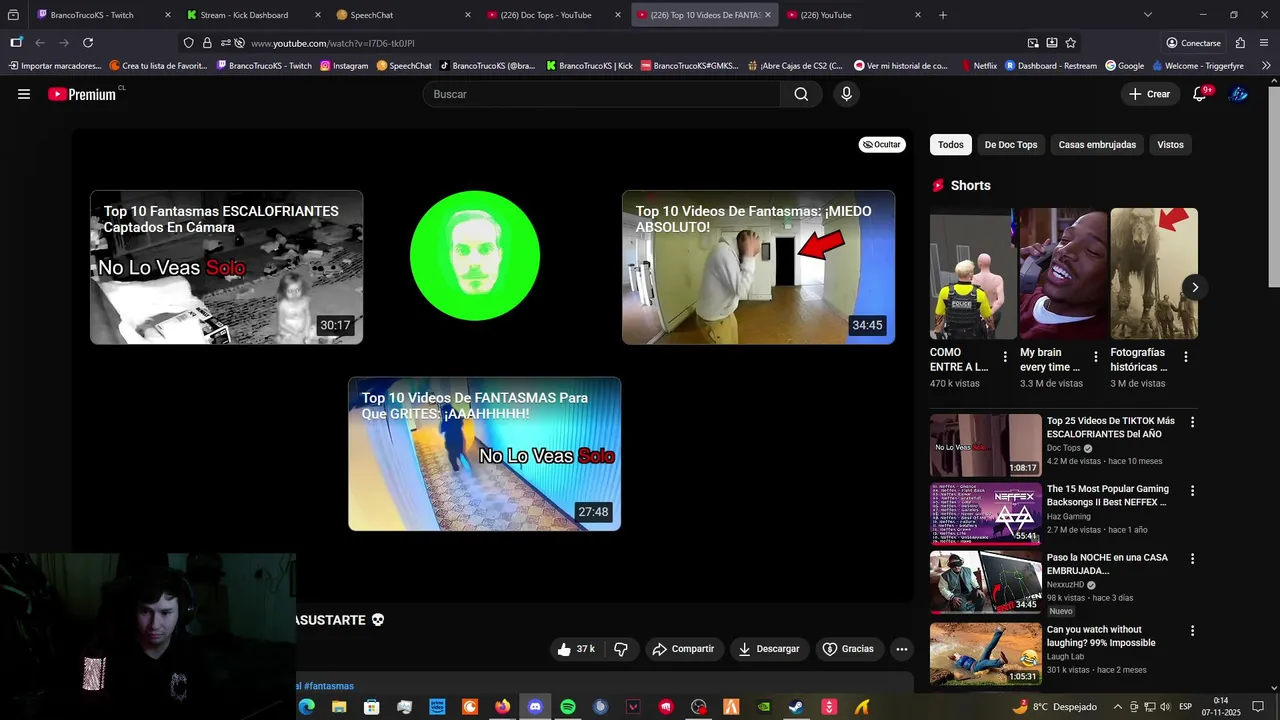Select the De Doc Tops filter chip
The image size is (1280, 720).
1011,145
